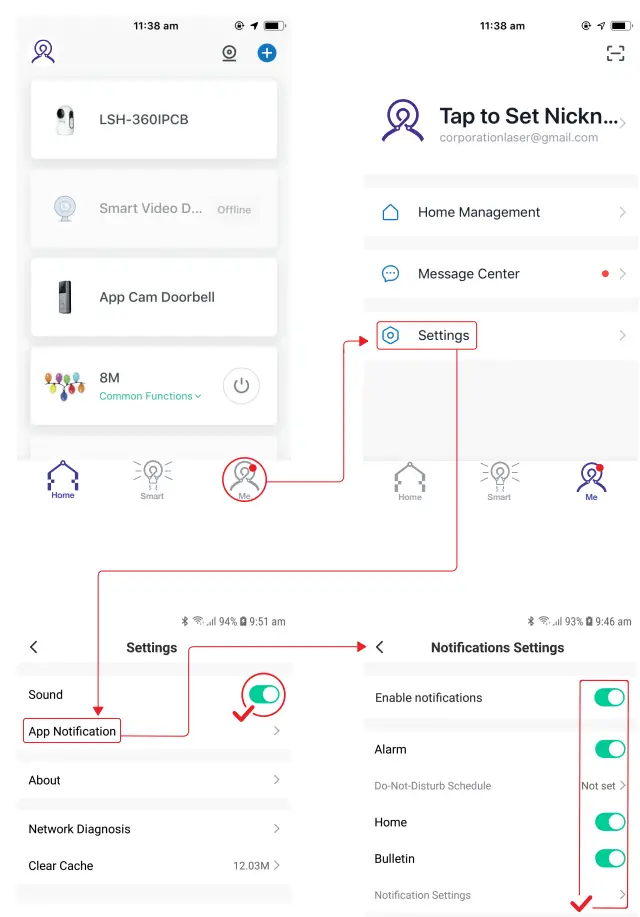
Task: Open the camera view icon beside the plus button
Action: coord(229,53)
